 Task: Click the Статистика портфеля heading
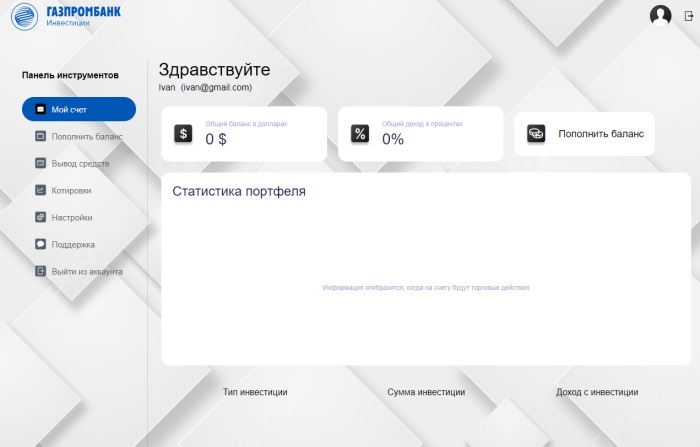pyautogui.click(x=239, y=191)
